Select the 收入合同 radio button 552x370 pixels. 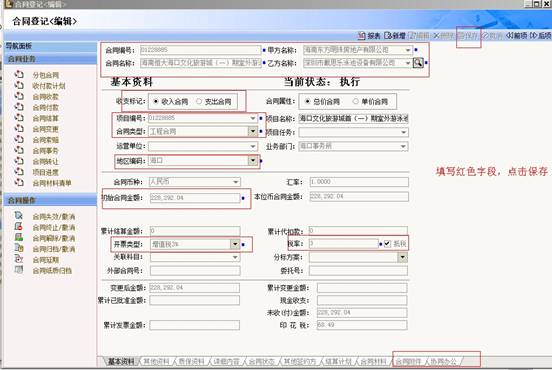pyautogui.click(x=156, y=101)
